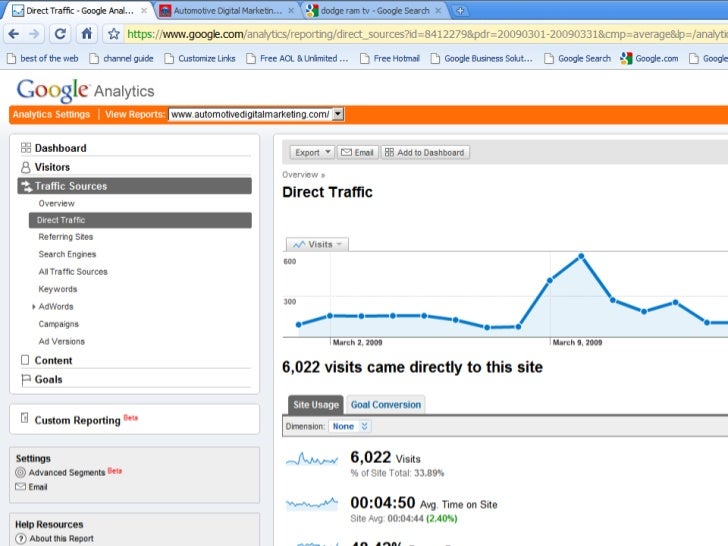Open the 'Customize Links' bookmark
This screenshot has width=728, height=546.
coord(201,58)
